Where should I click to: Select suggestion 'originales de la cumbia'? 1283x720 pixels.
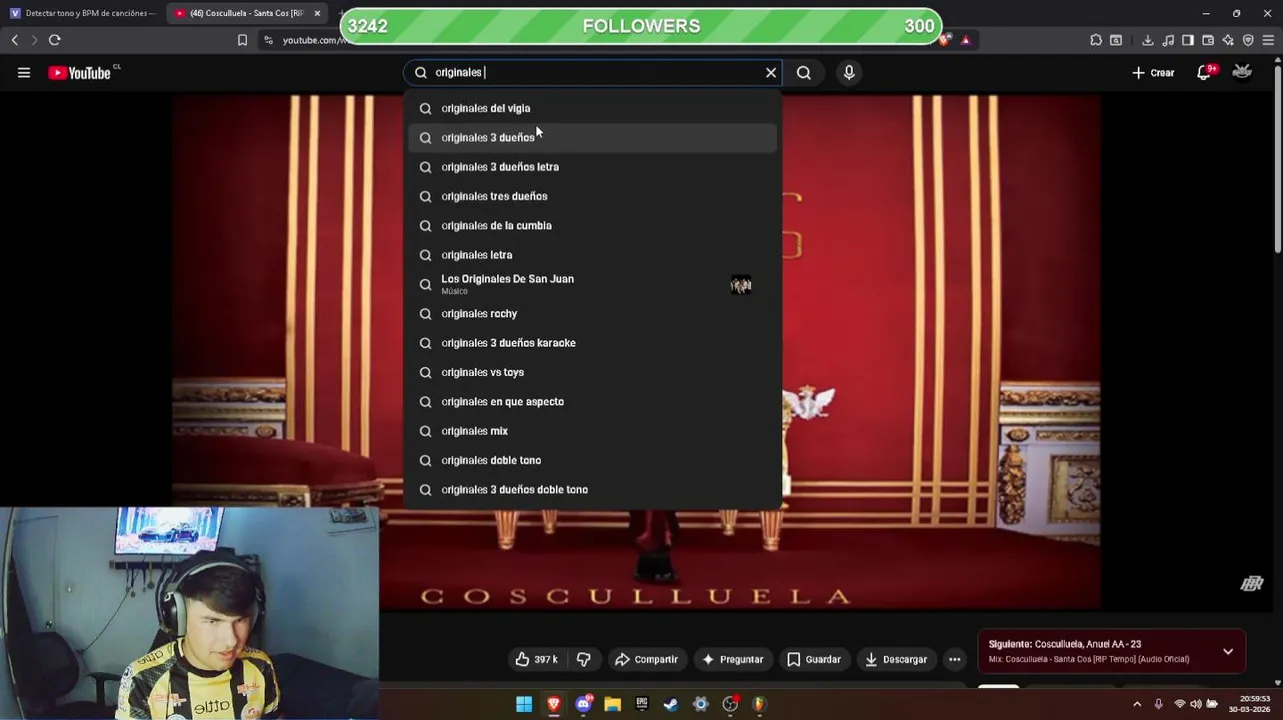(593, 225)
